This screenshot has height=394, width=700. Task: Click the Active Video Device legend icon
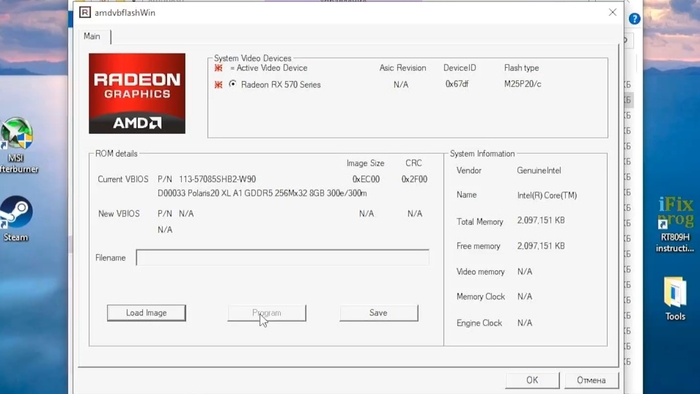(218, 68)
